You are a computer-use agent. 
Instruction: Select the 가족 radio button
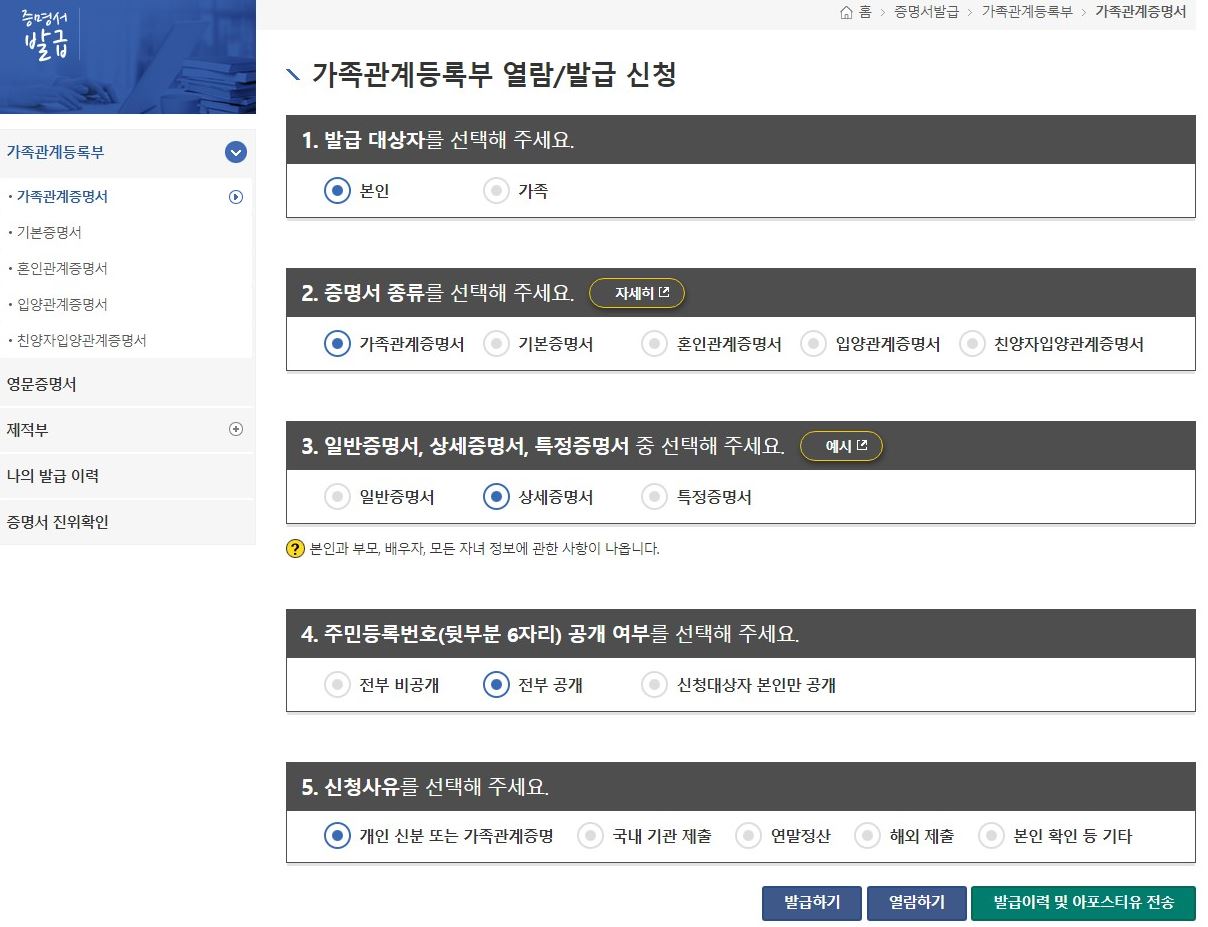click(496, 191)
